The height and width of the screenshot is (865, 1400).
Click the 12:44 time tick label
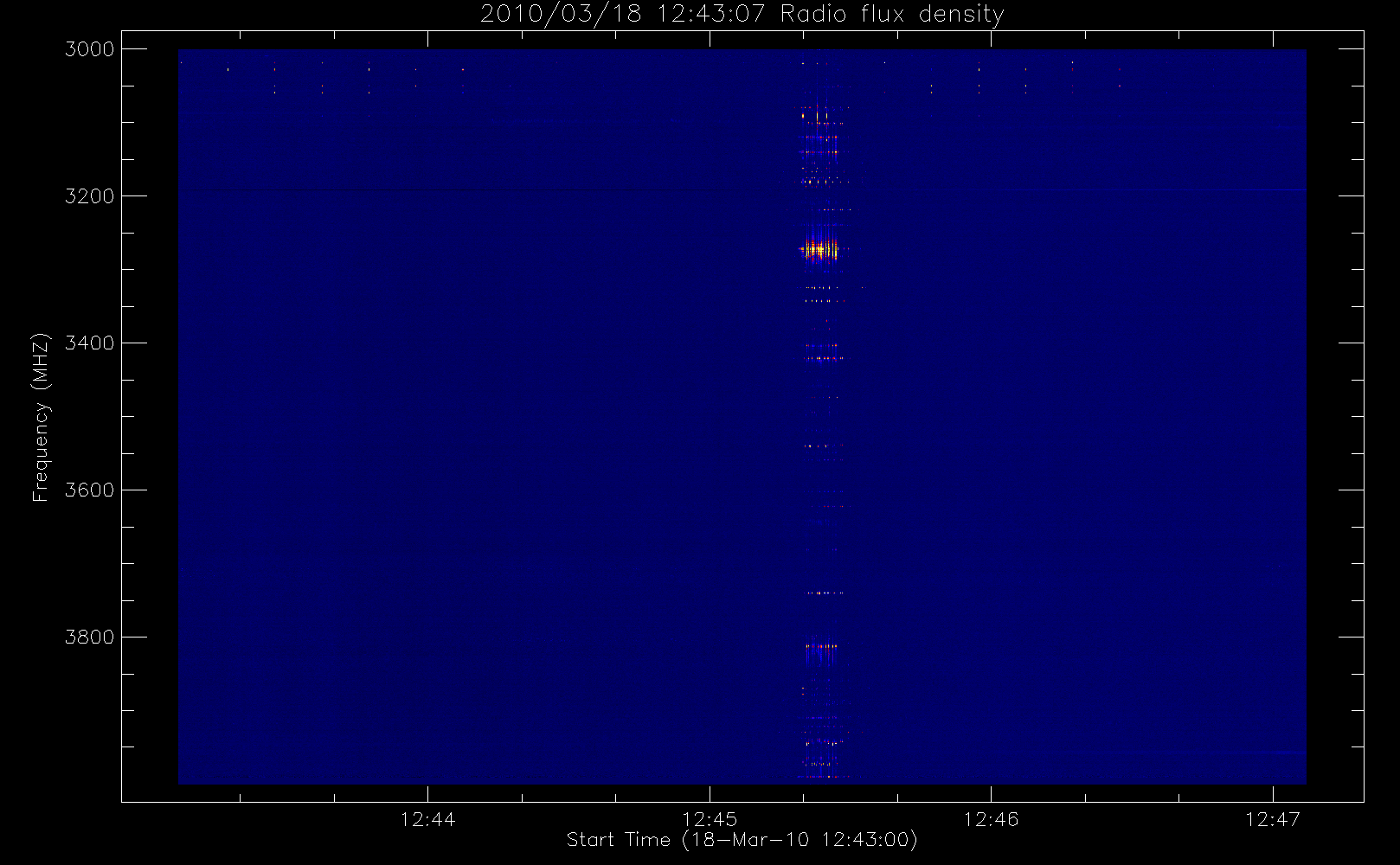point(427,819)
